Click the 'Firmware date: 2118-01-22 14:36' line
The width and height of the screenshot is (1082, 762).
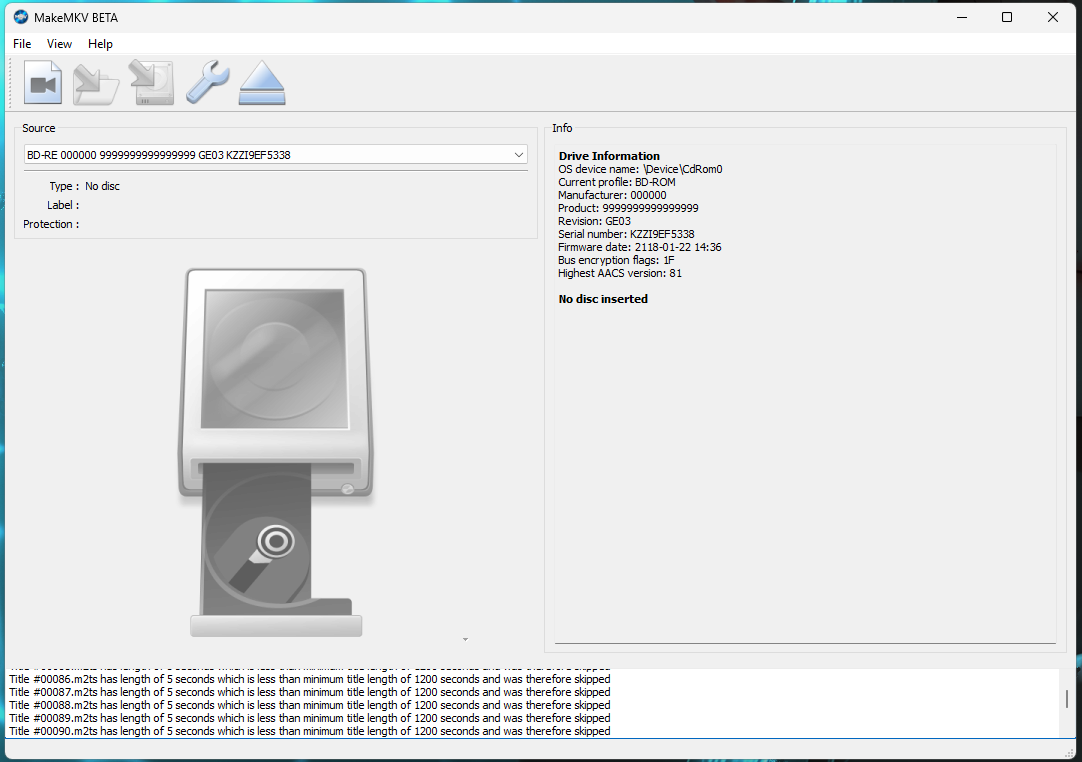coord(640,247)
